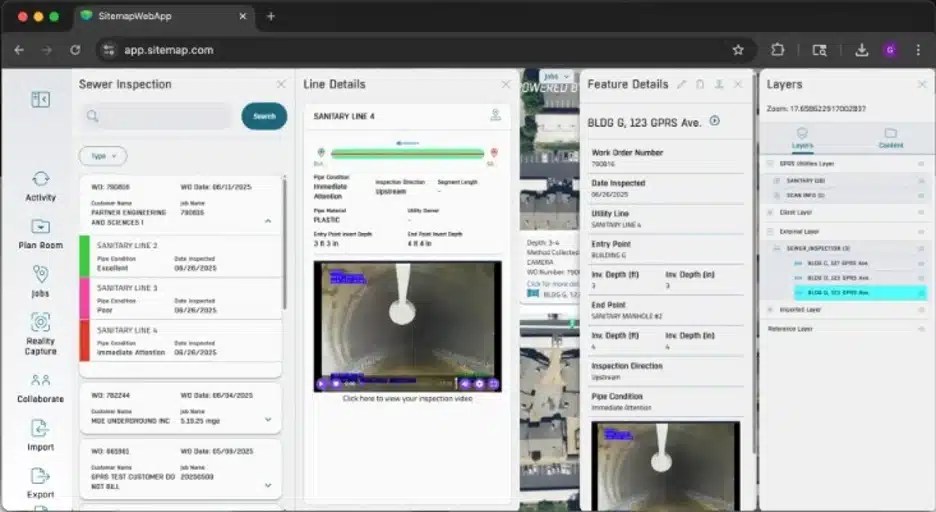Screen dimensions: 936x512
Task: Click the red end point map pin
Action: tap(494, 153)
